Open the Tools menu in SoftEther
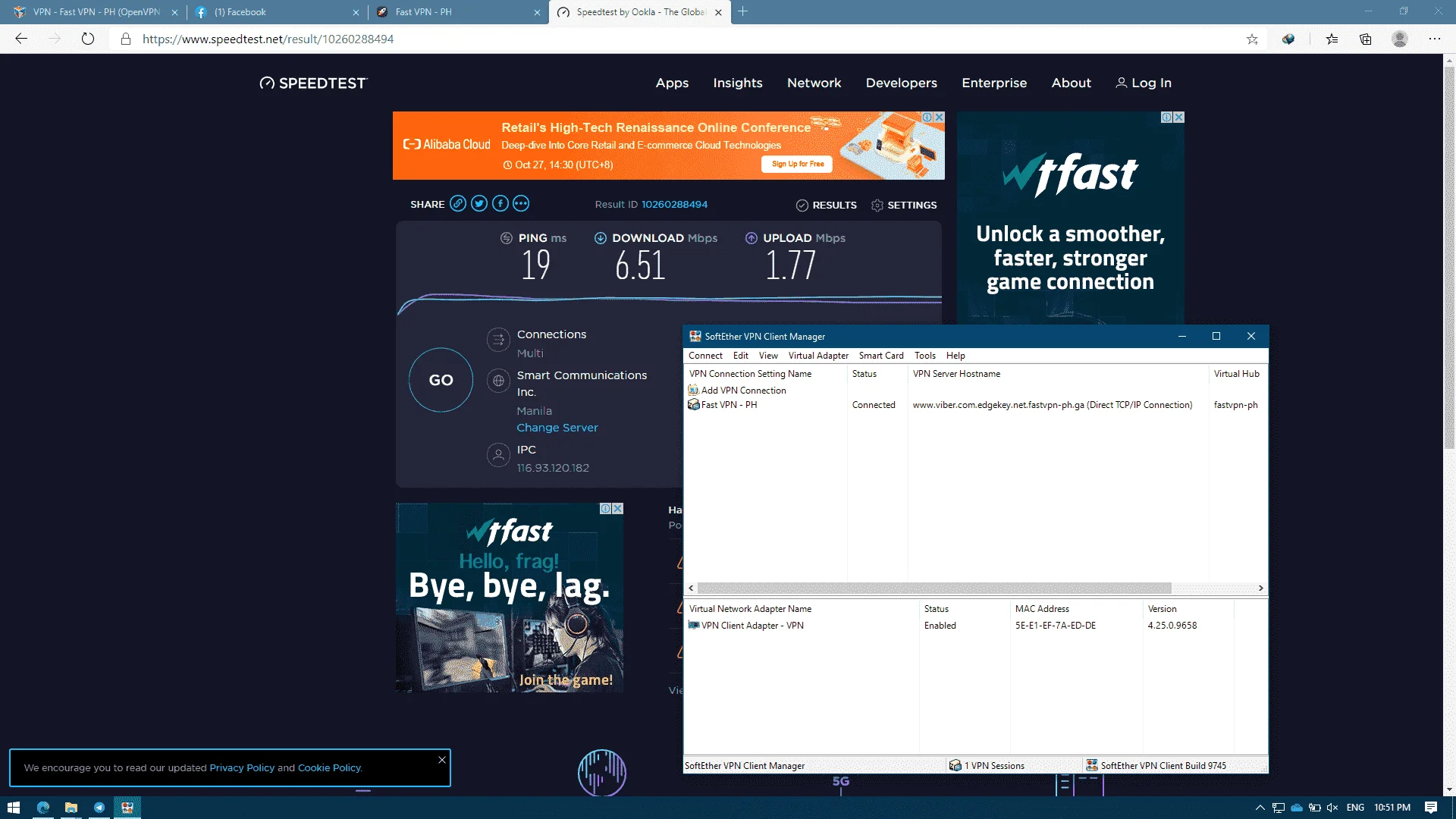The width and height of the screenshot is (1456, 819). tap(924, 355)
